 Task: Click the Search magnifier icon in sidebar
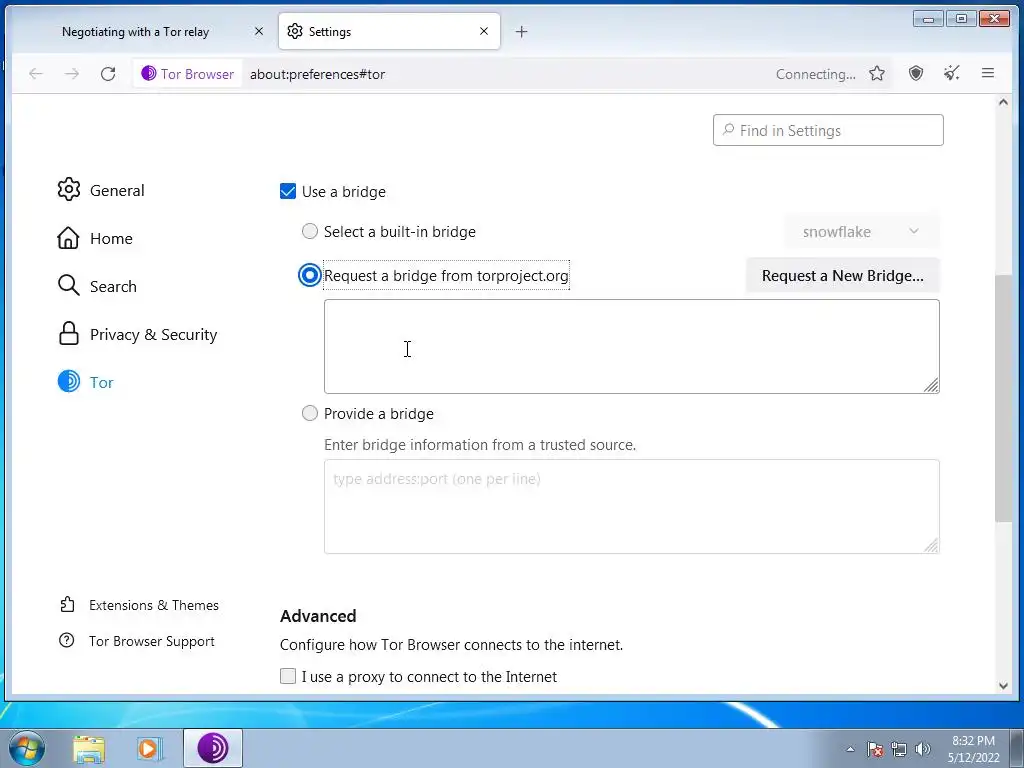[69, 286]
